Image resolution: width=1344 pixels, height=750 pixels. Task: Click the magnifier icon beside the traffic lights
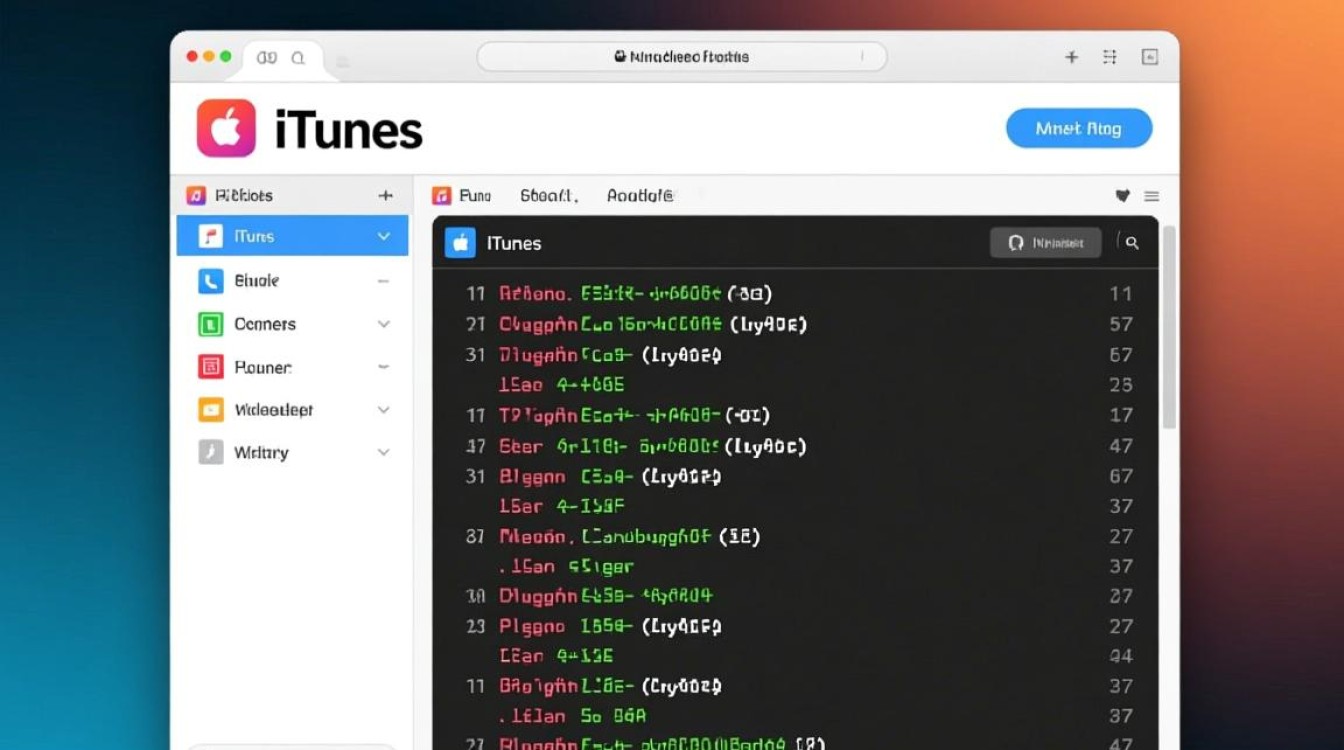(298, 58)
